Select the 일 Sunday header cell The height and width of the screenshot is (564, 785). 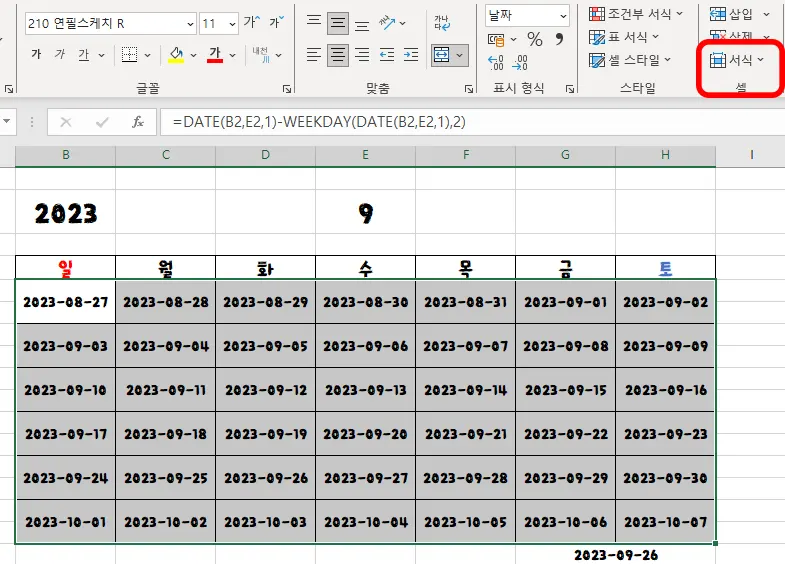(66, 268)
